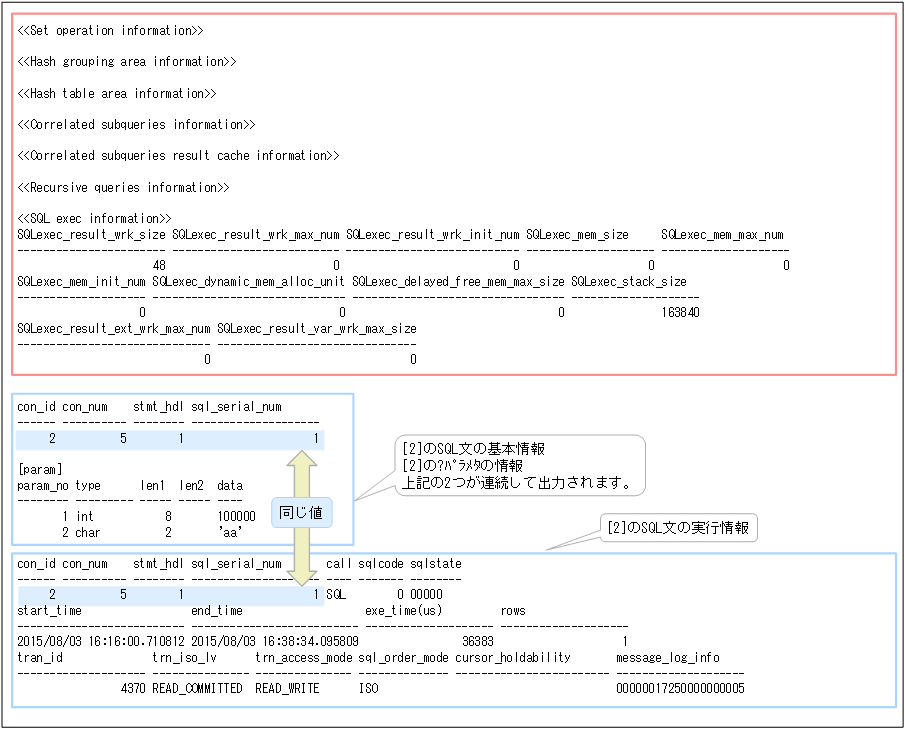Click the start_time value 2015/08/03 16:16:00.710812
Image resolution: width=905 pixels, height=729 pixels.
coord(95,640)
